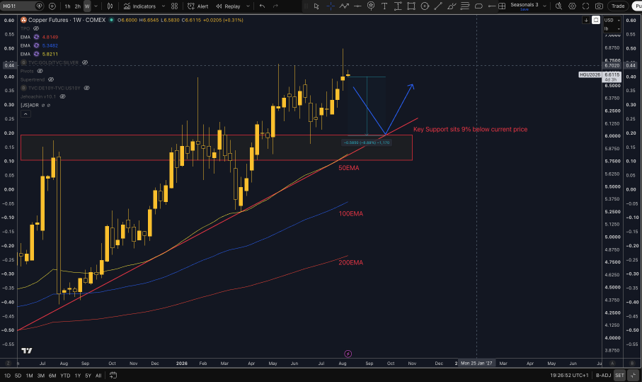The image size is (642, 382).
Task: Expand the timeframe interval dropdown
Action: point(96,6)
